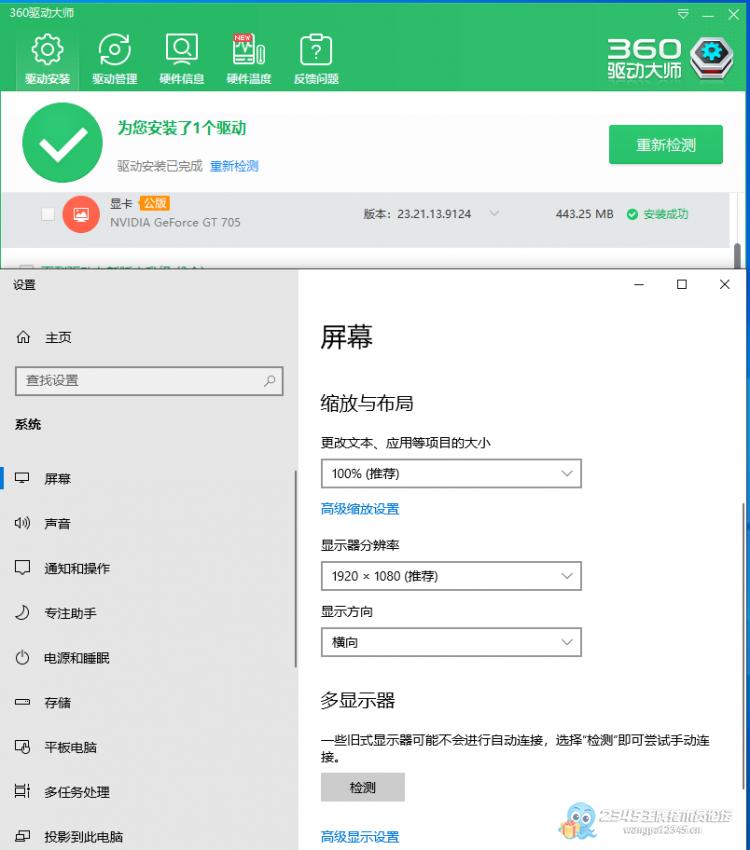Click the settings sidebar scrollbar
This screenshot has height=850, width=750.
(296, 569)
